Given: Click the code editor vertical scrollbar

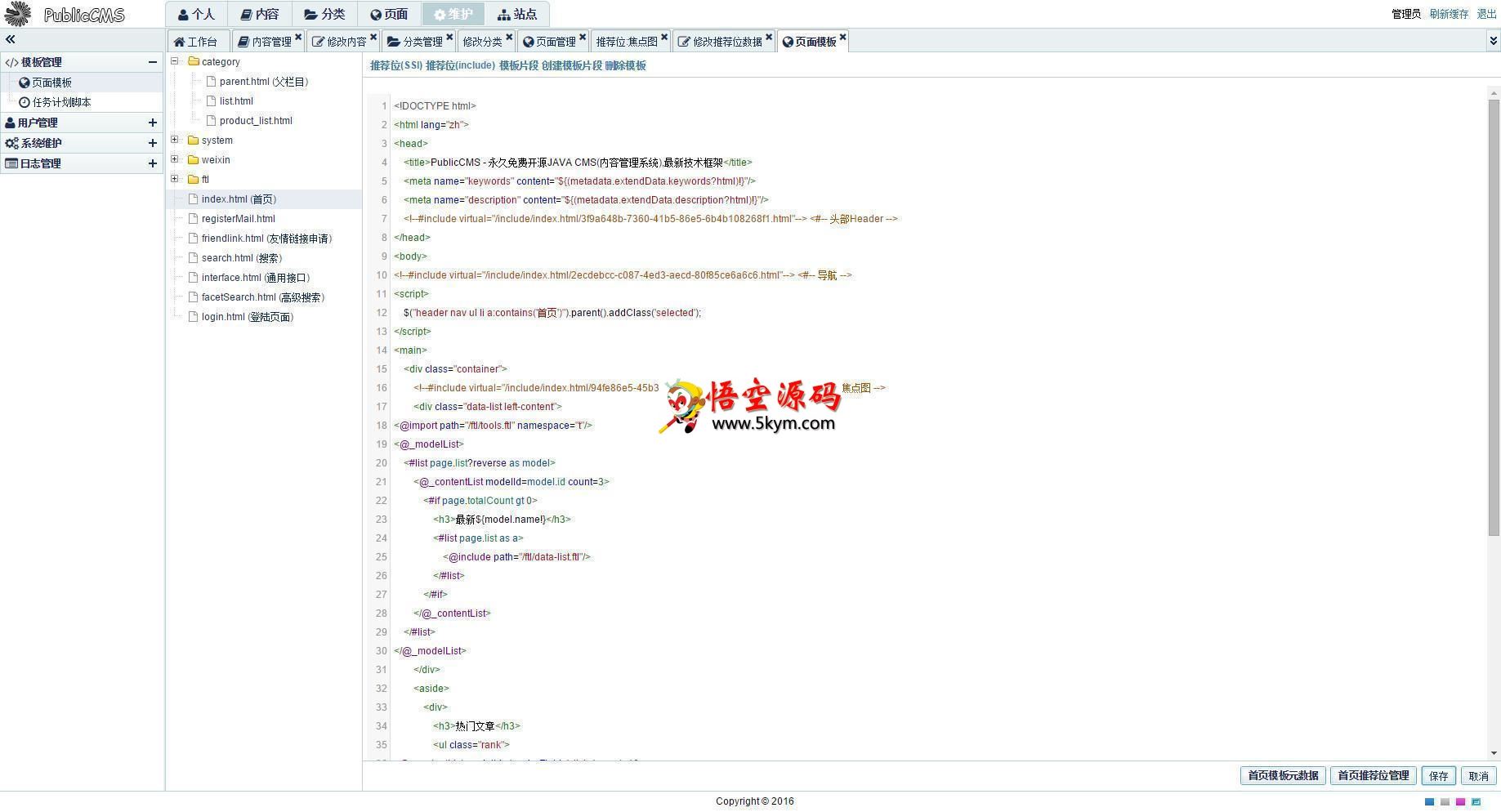Looking at the screenshot, I should [x=1494, y=318].
